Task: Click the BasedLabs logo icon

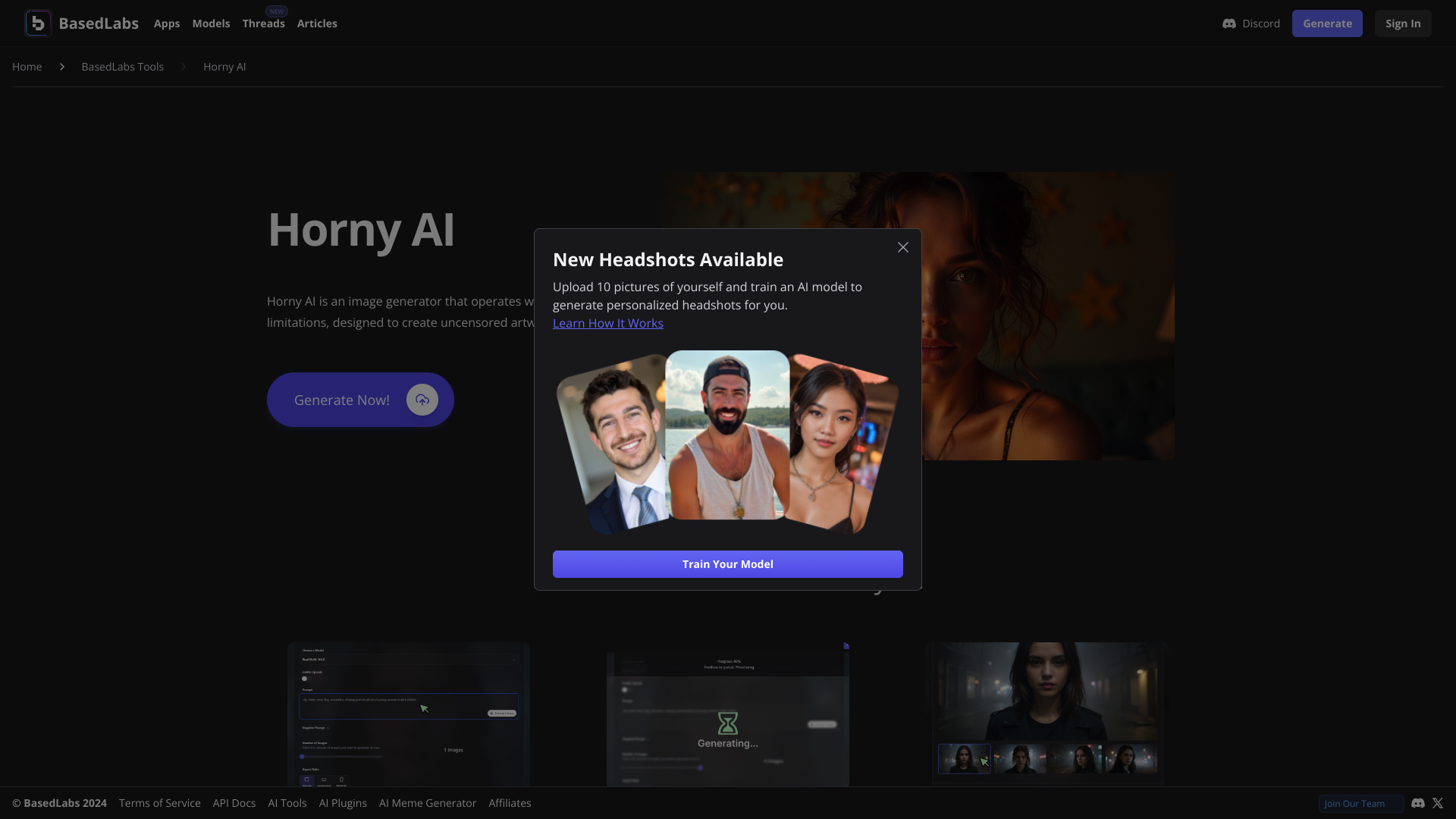Action: 38,24
